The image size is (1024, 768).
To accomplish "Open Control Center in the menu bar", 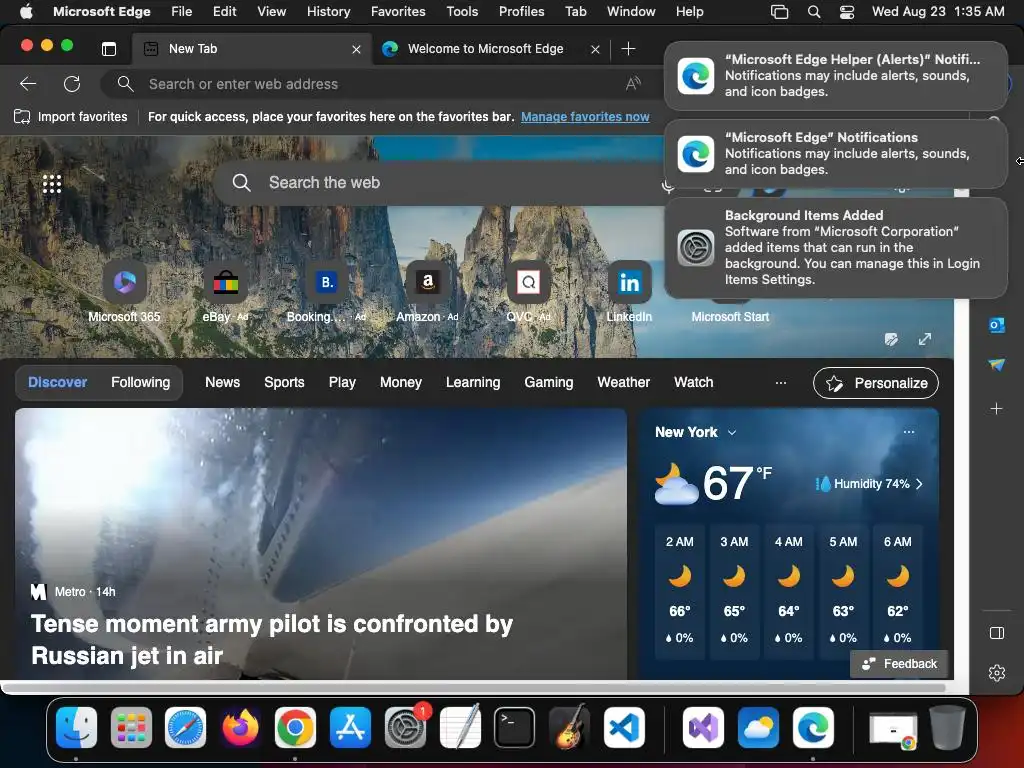I will pyautogui.click(x=846, y=12).
